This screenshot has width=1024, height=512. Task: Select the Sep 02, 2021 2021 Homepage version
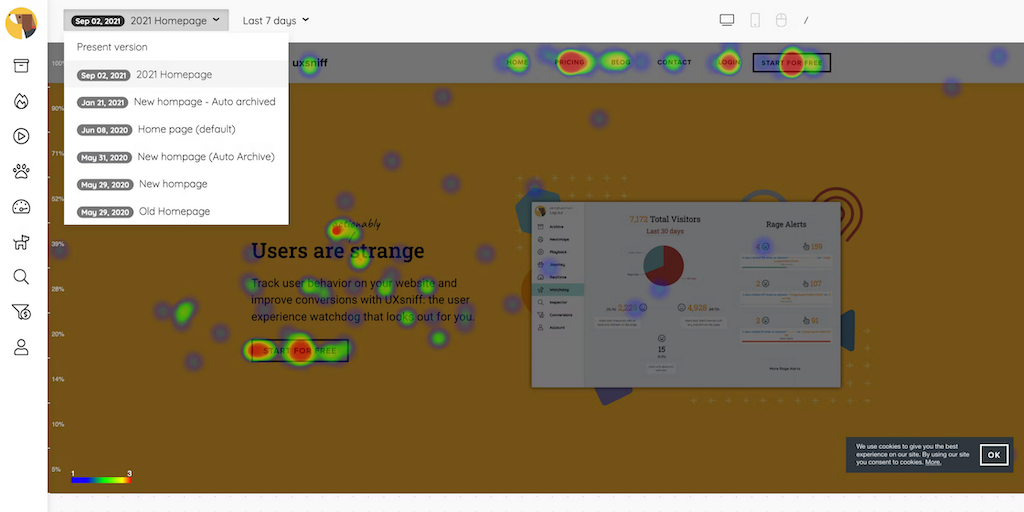click(x=176, y=74)
